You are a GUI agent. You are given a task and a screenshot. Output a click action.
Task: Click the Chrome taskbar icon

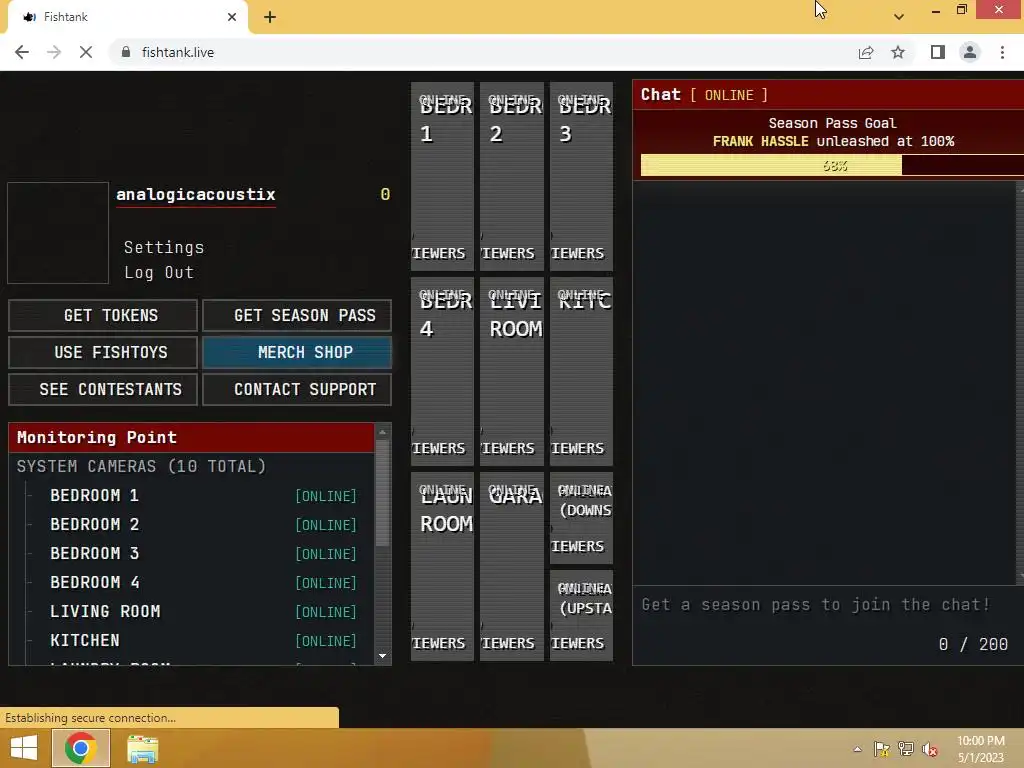pos(81,748)
